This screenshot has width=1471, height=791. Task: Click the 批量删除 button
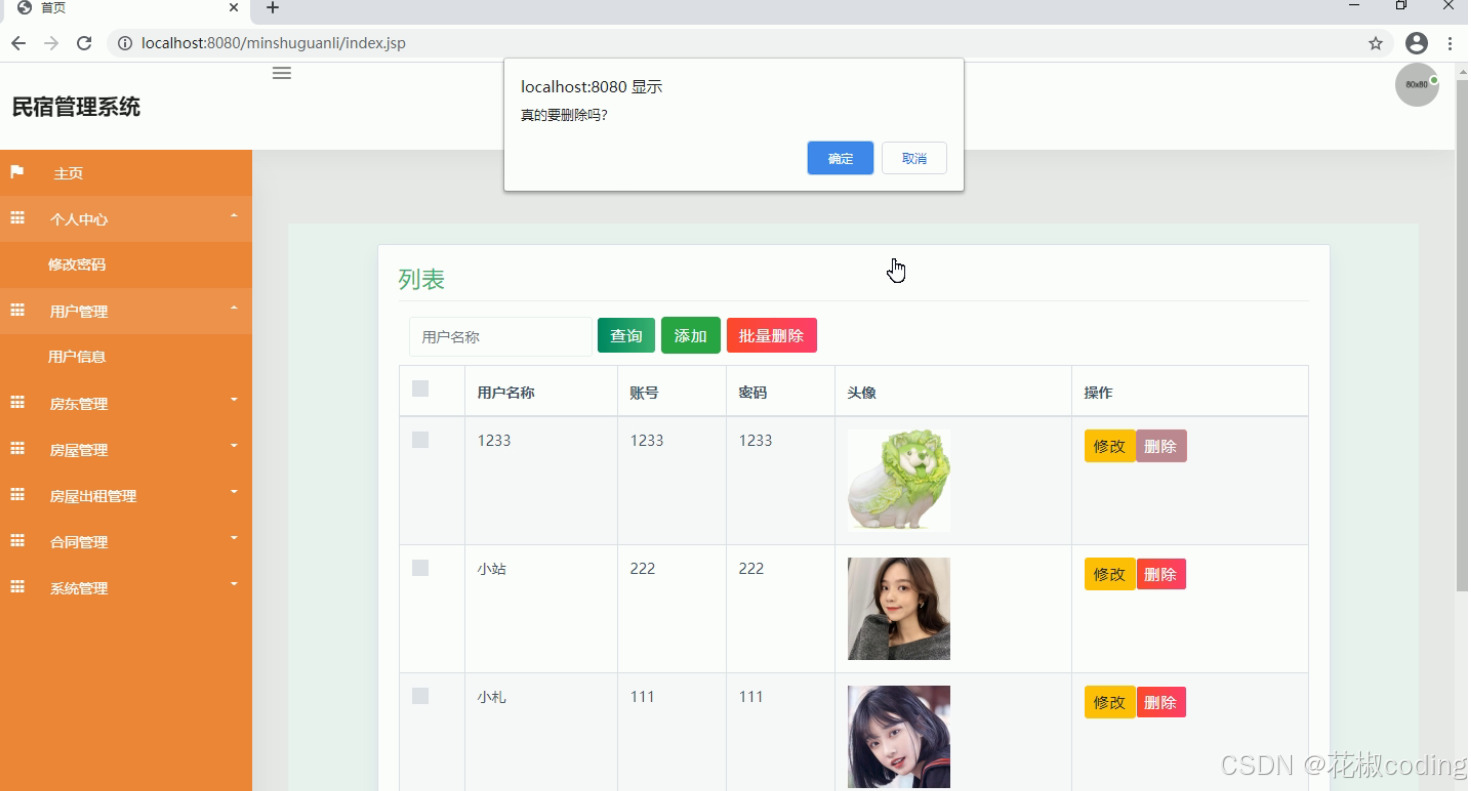[x=771, y=335]
